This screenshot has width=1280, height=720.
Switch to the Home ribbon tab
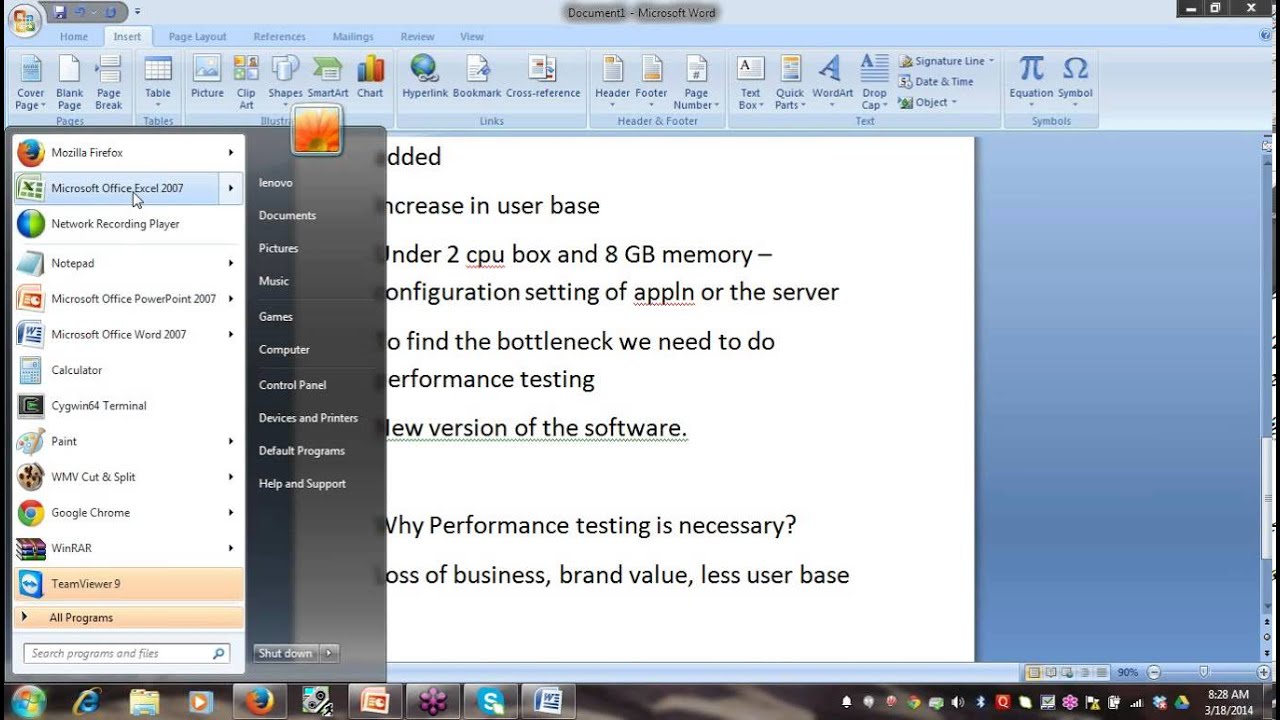[x=74, y=37]
